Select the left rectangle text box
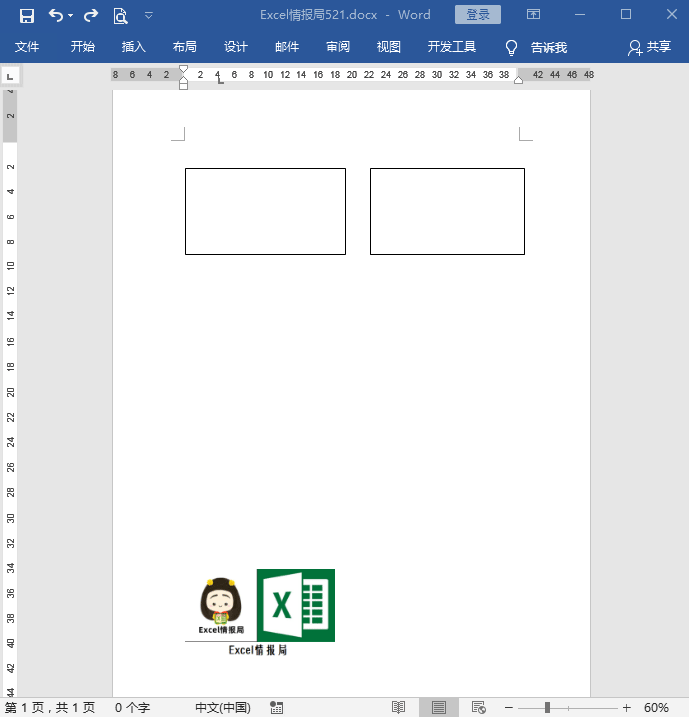689x717 pixels. [265, 211]
